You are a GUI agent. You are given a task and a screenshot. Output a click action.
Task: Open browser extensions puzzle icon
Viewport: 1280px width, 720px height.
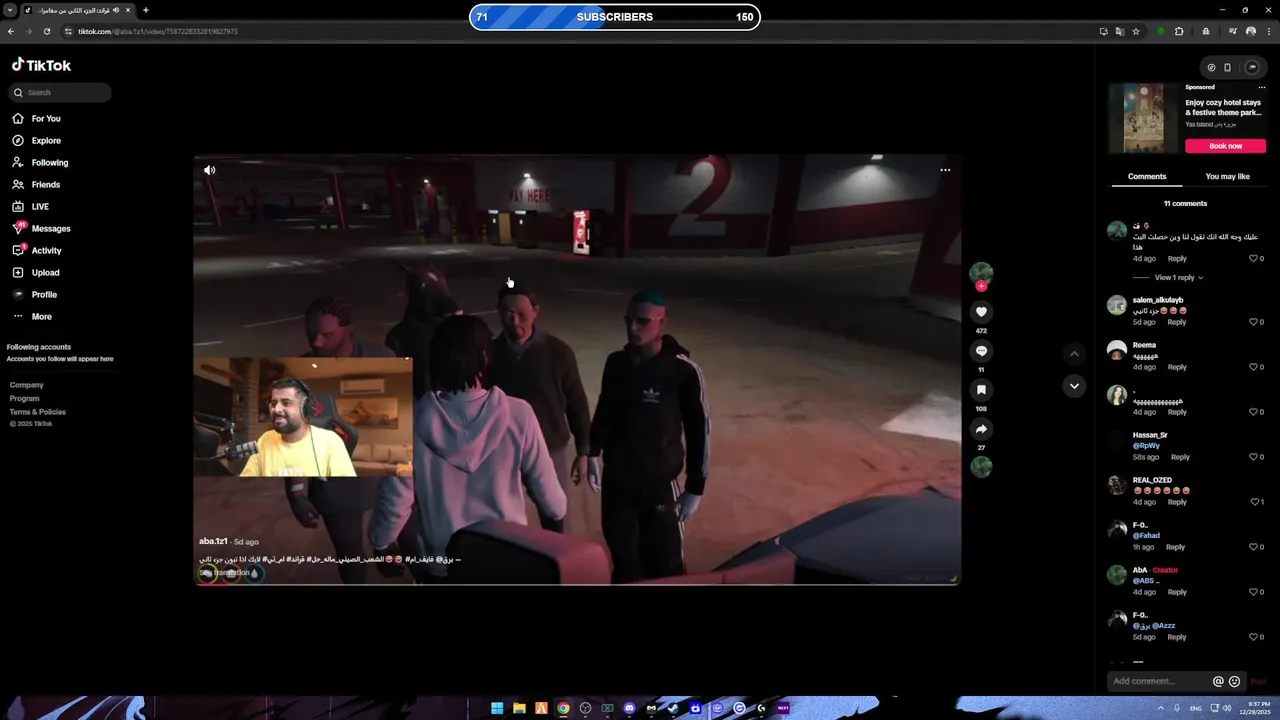1179,31
